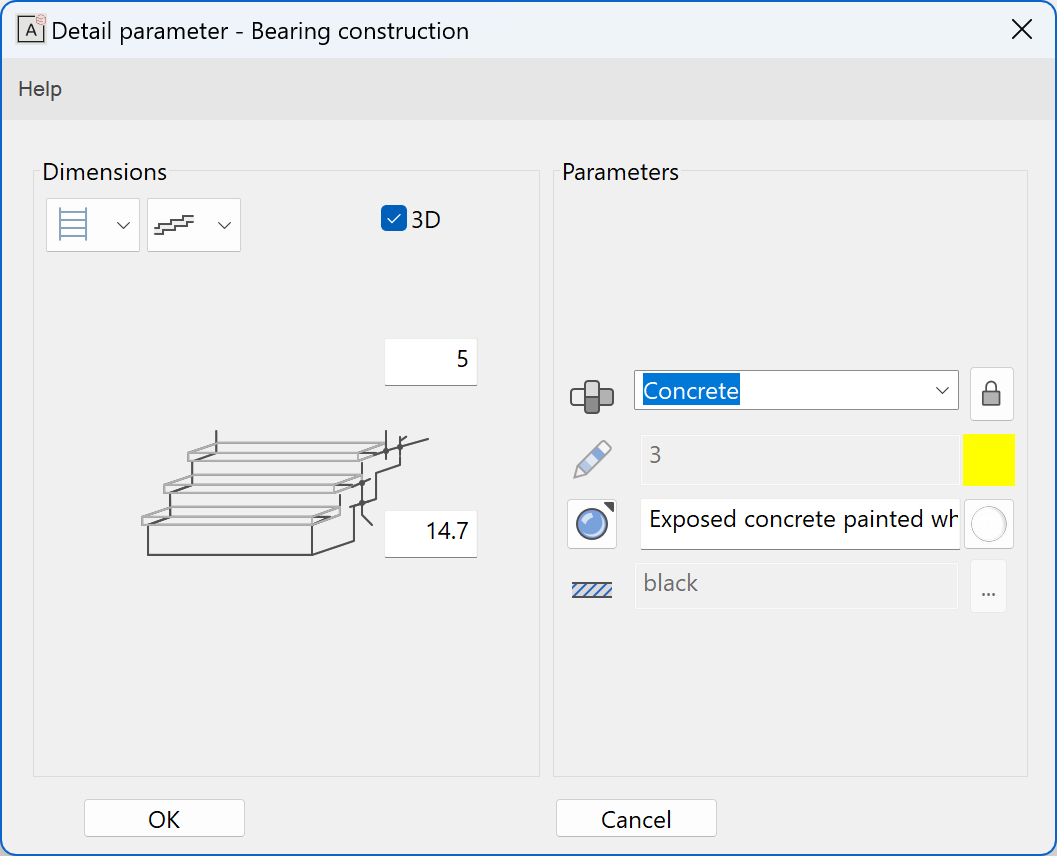Open the Concrete material dropdown

[x=941, y=390]
